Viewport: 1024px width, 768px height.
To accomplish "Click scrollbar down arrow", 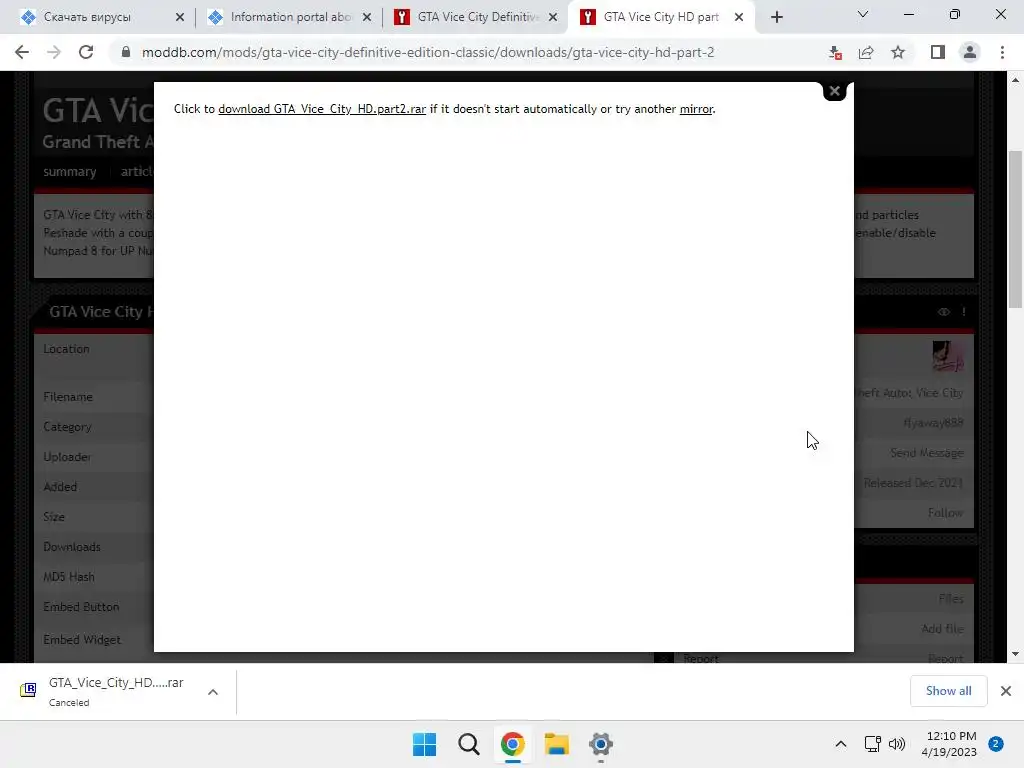I will 1015,654.
